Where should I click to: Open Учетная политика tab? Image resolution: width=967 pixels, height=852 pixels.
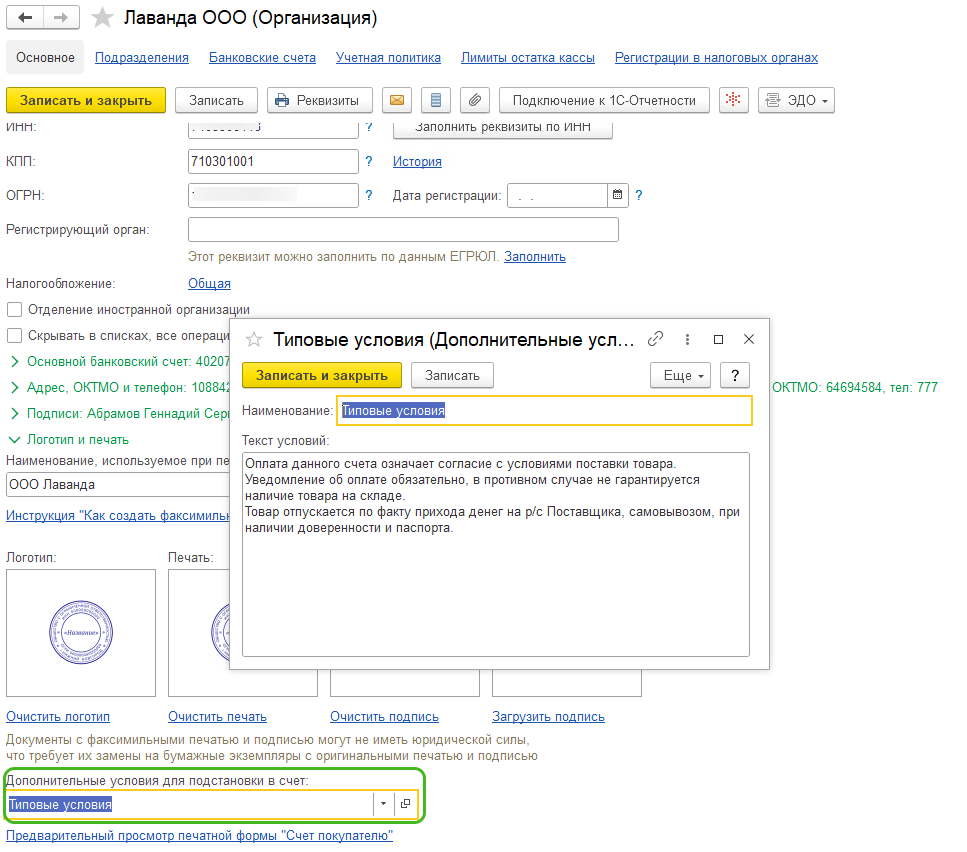pyautogui.click(x=389, y=57)
